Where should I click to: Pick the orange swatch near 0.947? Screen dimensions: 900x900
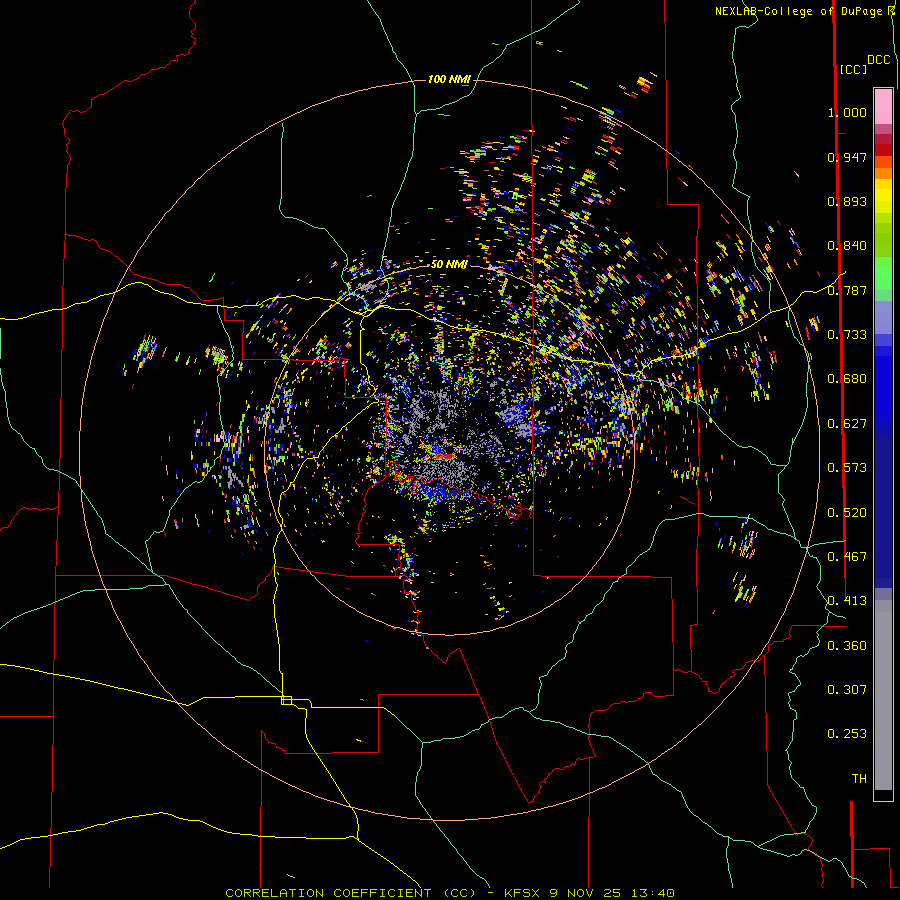click(883, 162)
